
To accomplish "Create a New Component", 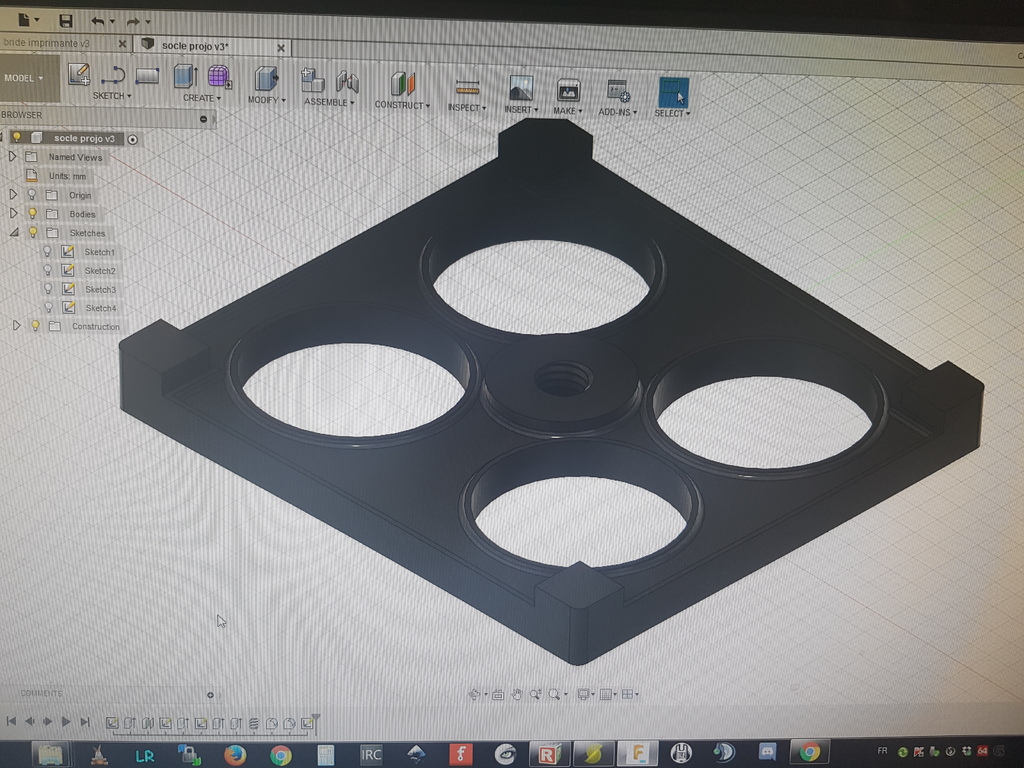I will pos(312,81).
